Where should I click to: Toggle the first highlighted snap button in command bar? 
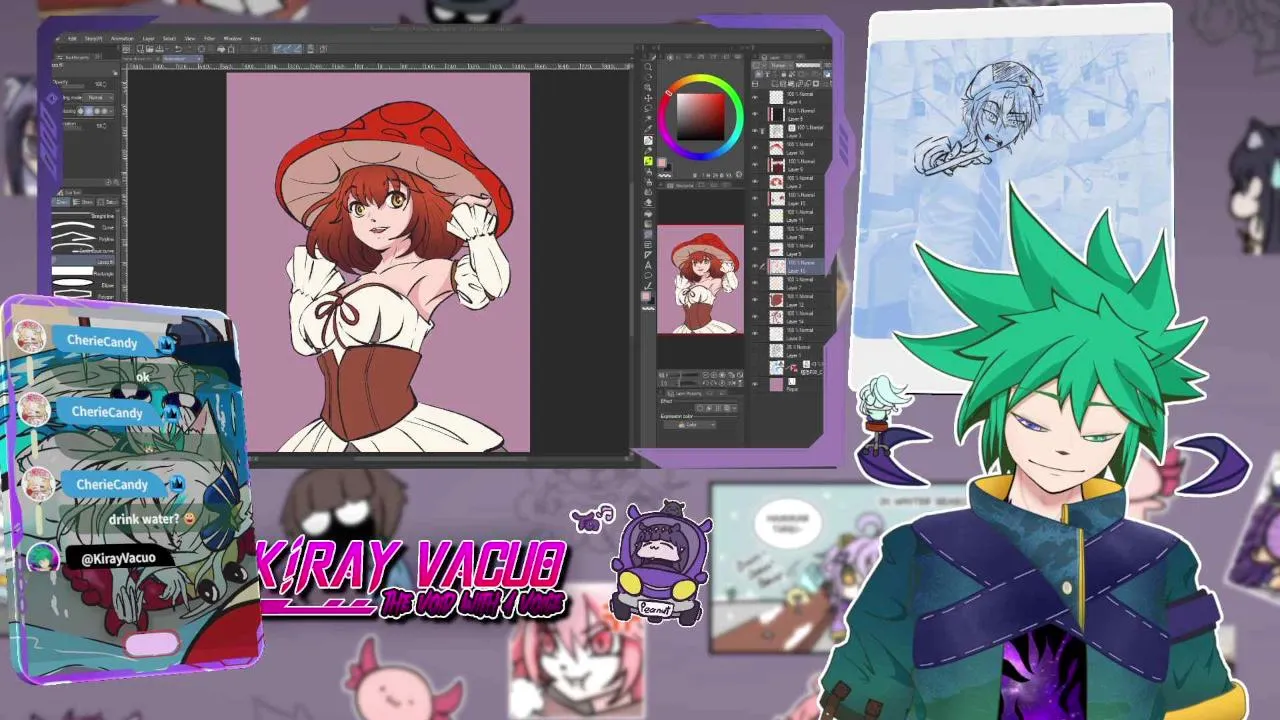click(x=277, y=49)
